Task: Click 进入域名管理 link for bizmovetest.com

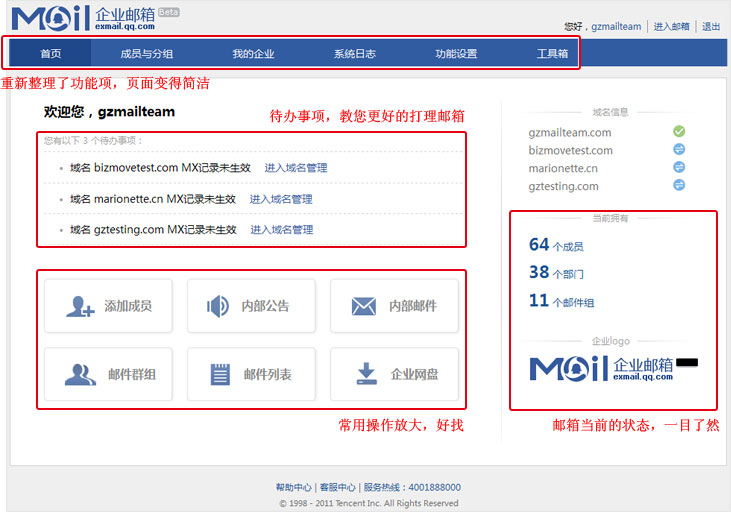Action: pos(296,168)
